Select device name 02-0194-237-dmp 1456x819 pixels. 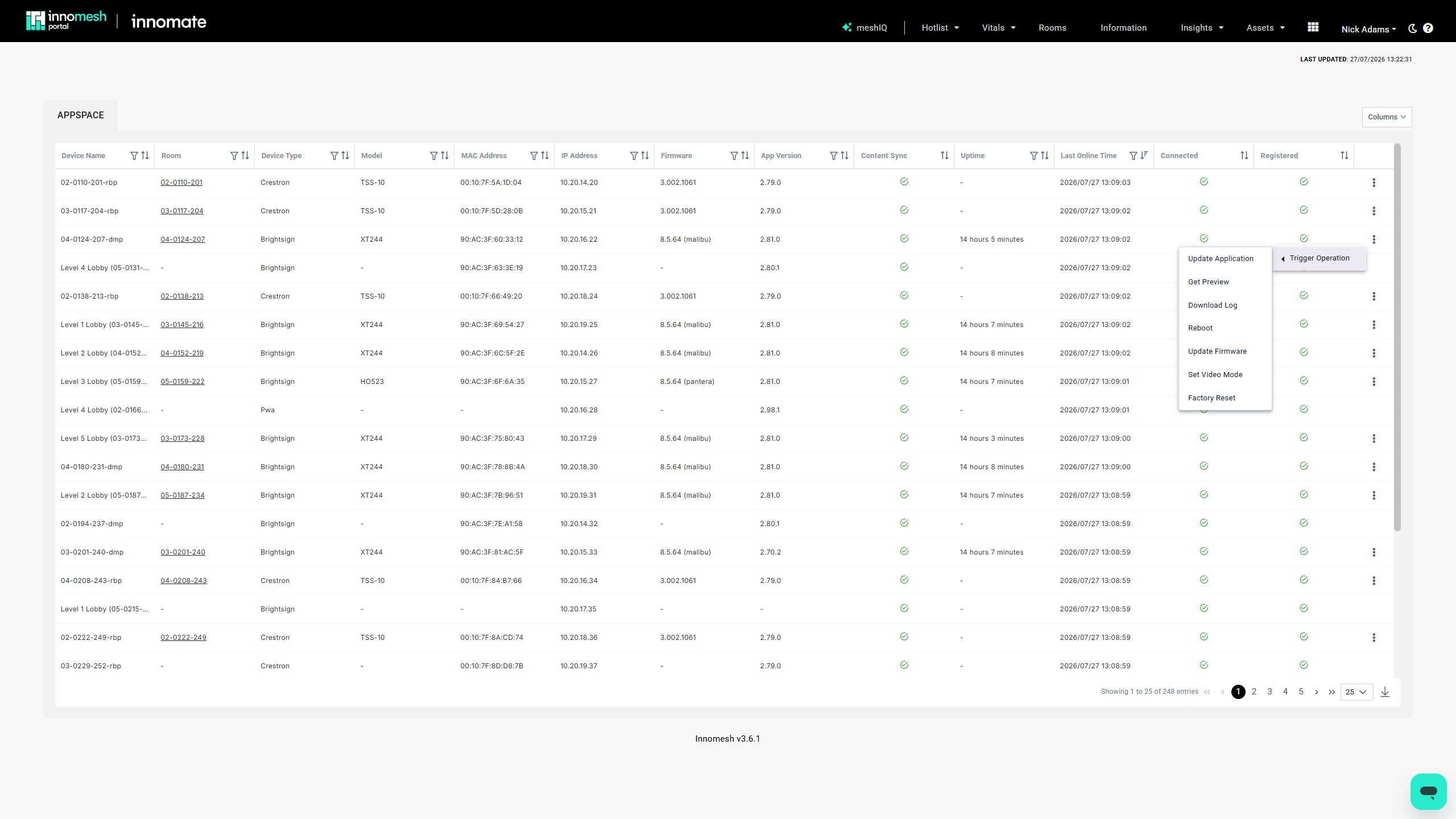pos(92,524)
